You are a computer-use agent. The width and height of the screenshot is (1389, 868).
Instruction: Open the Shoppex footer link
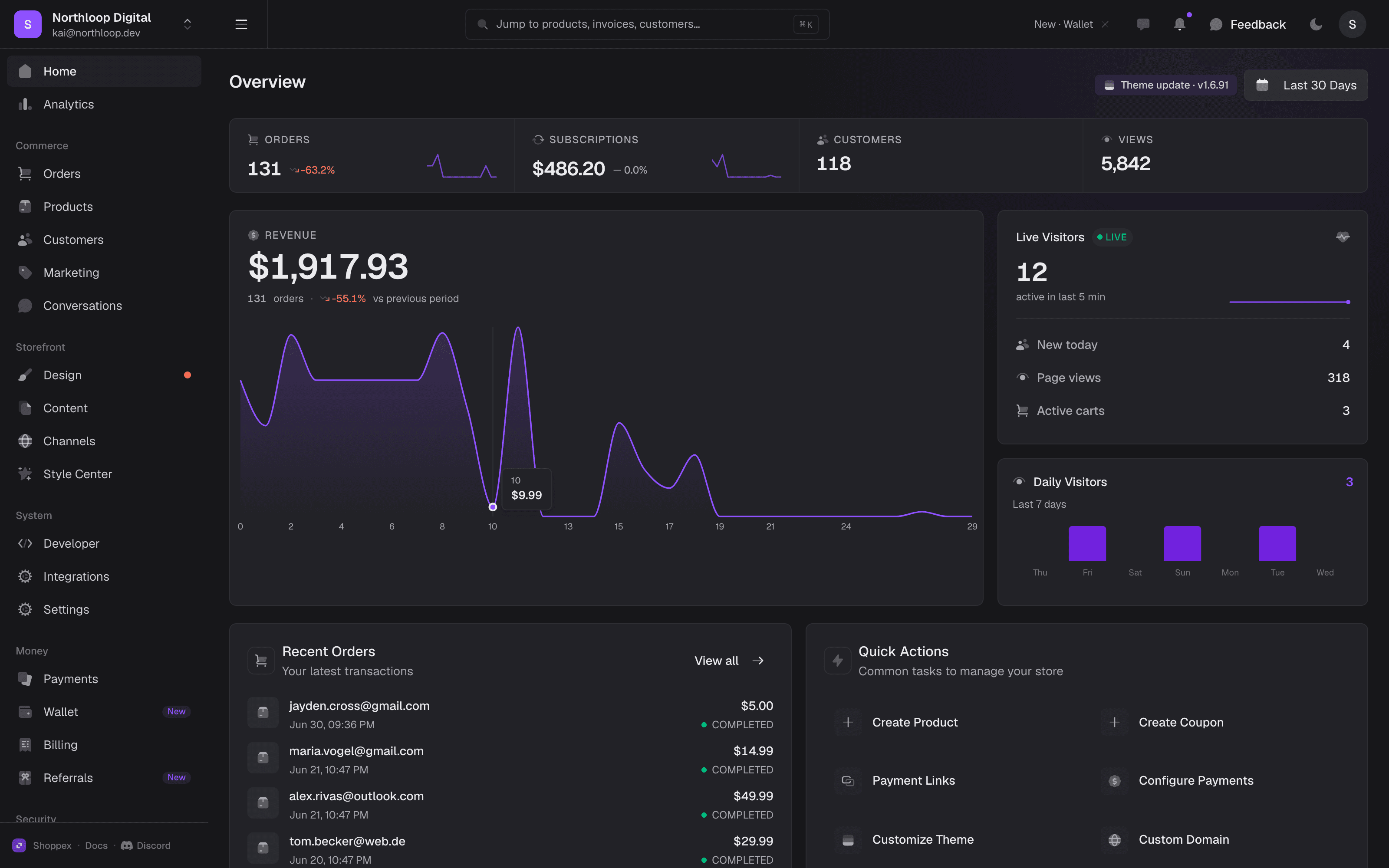click(x=42, y=845)
